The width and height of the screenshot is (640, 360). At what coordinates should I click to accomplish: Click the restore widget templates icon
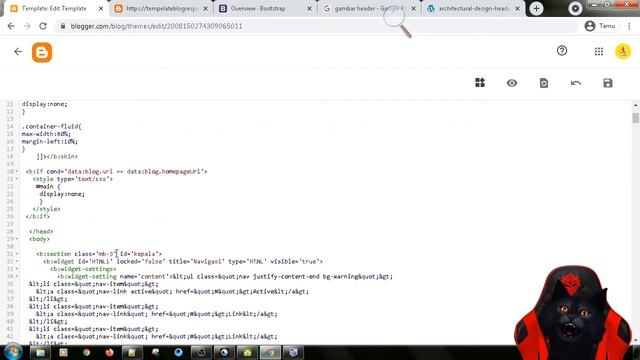(544, 83)
